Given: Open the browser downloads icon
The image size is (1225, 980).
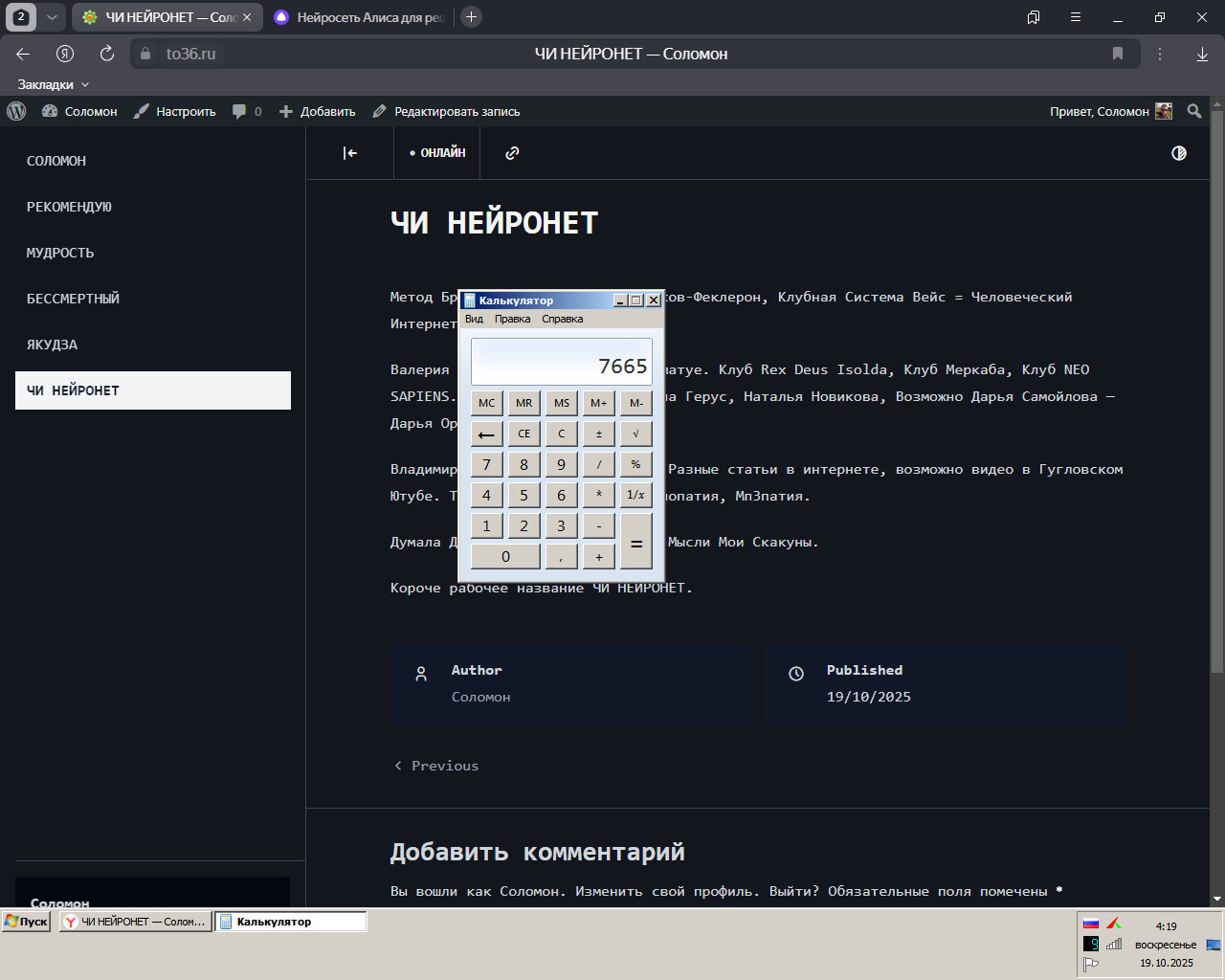Looking at the screenshot, I should (x=1202, y=54).
